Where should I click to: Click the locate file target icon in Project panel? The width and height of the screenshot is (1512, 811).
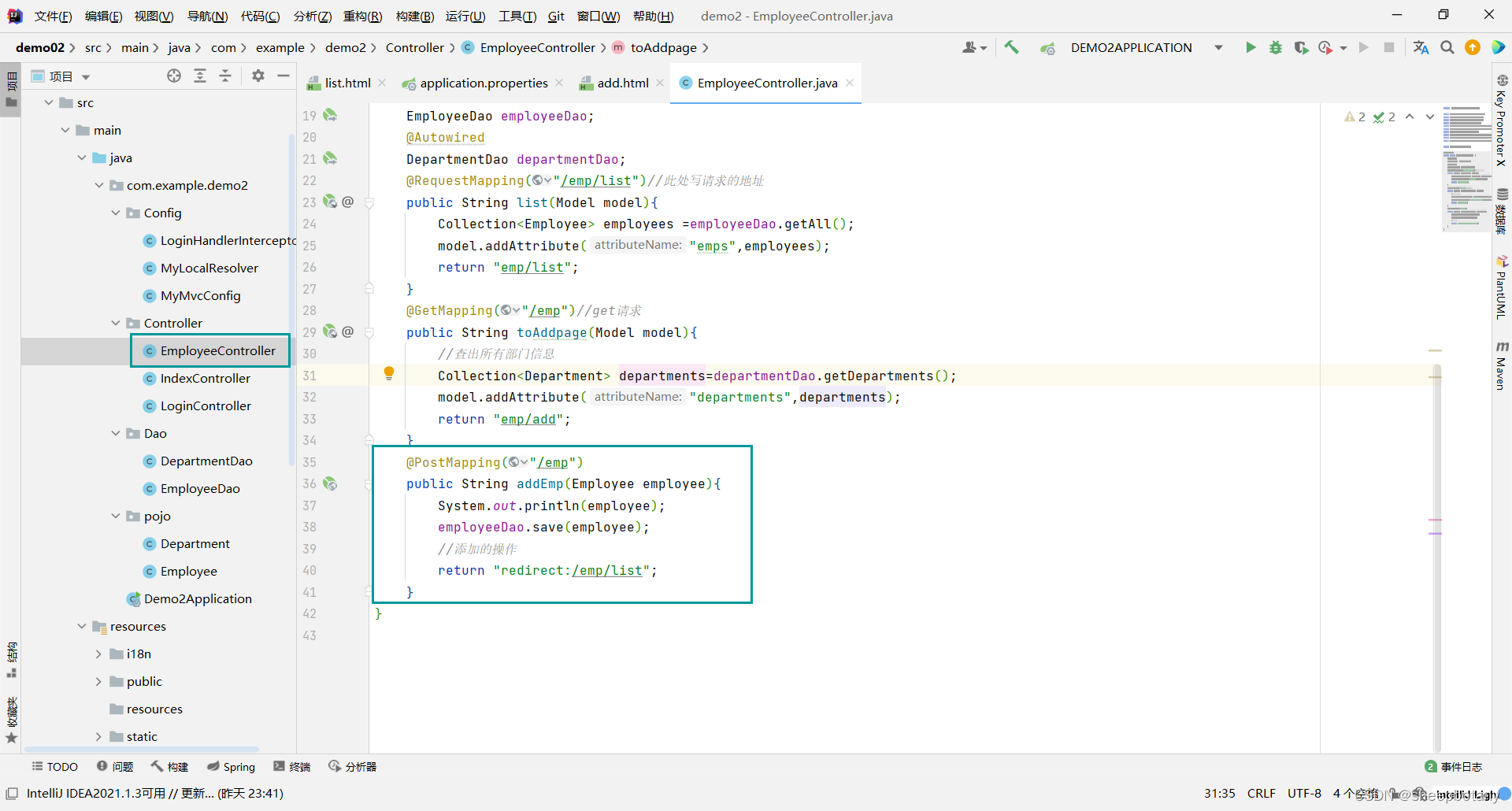[174, 76]
